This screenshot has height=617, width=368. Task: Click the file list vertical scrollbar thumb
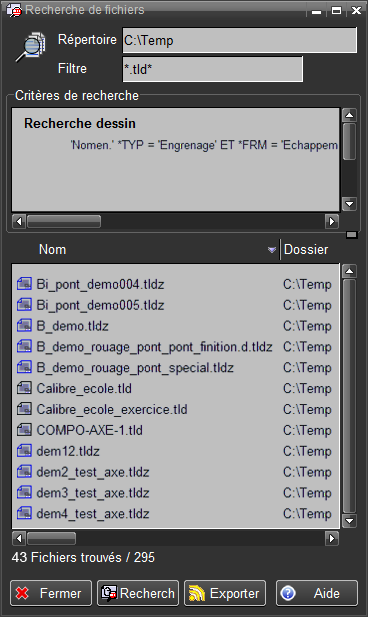(x=349, y=395)
